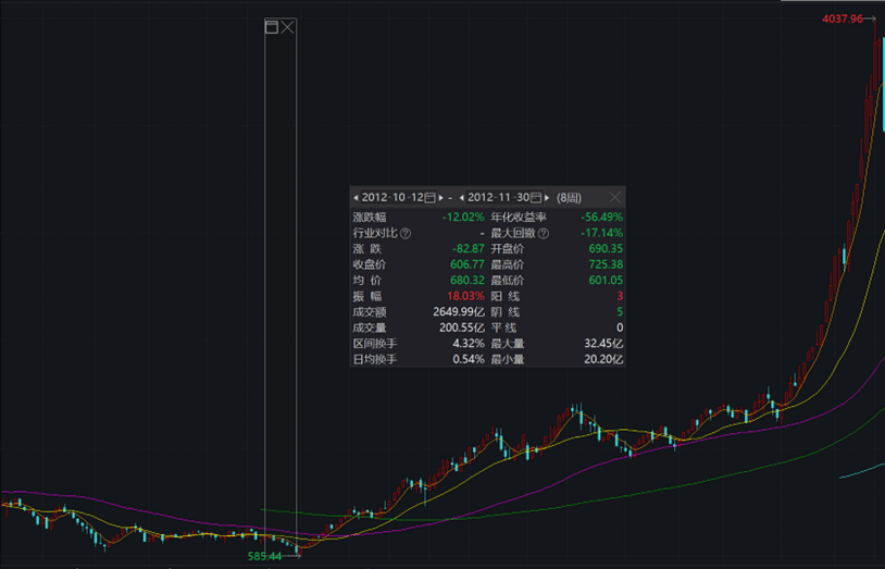
Task: Open calendar picker for end date 2012-11-30
Action: tap(536, 198)
